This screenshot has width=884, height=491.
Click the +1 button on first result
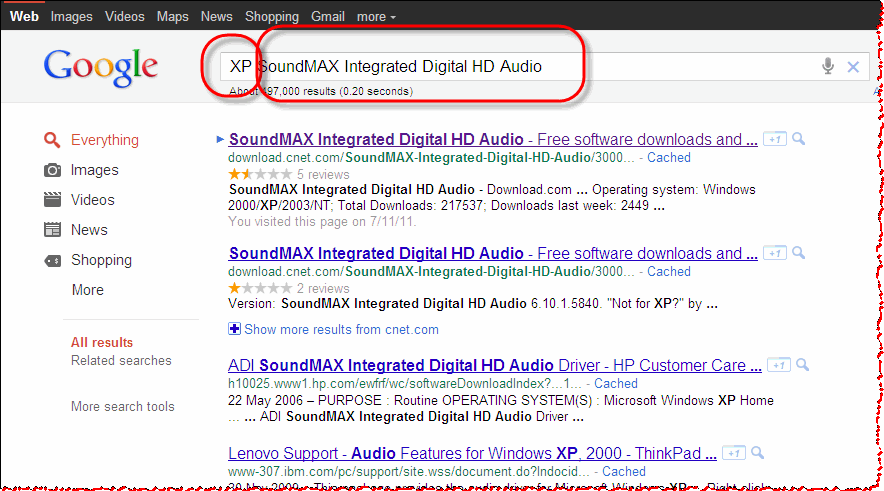coord(774,139)
